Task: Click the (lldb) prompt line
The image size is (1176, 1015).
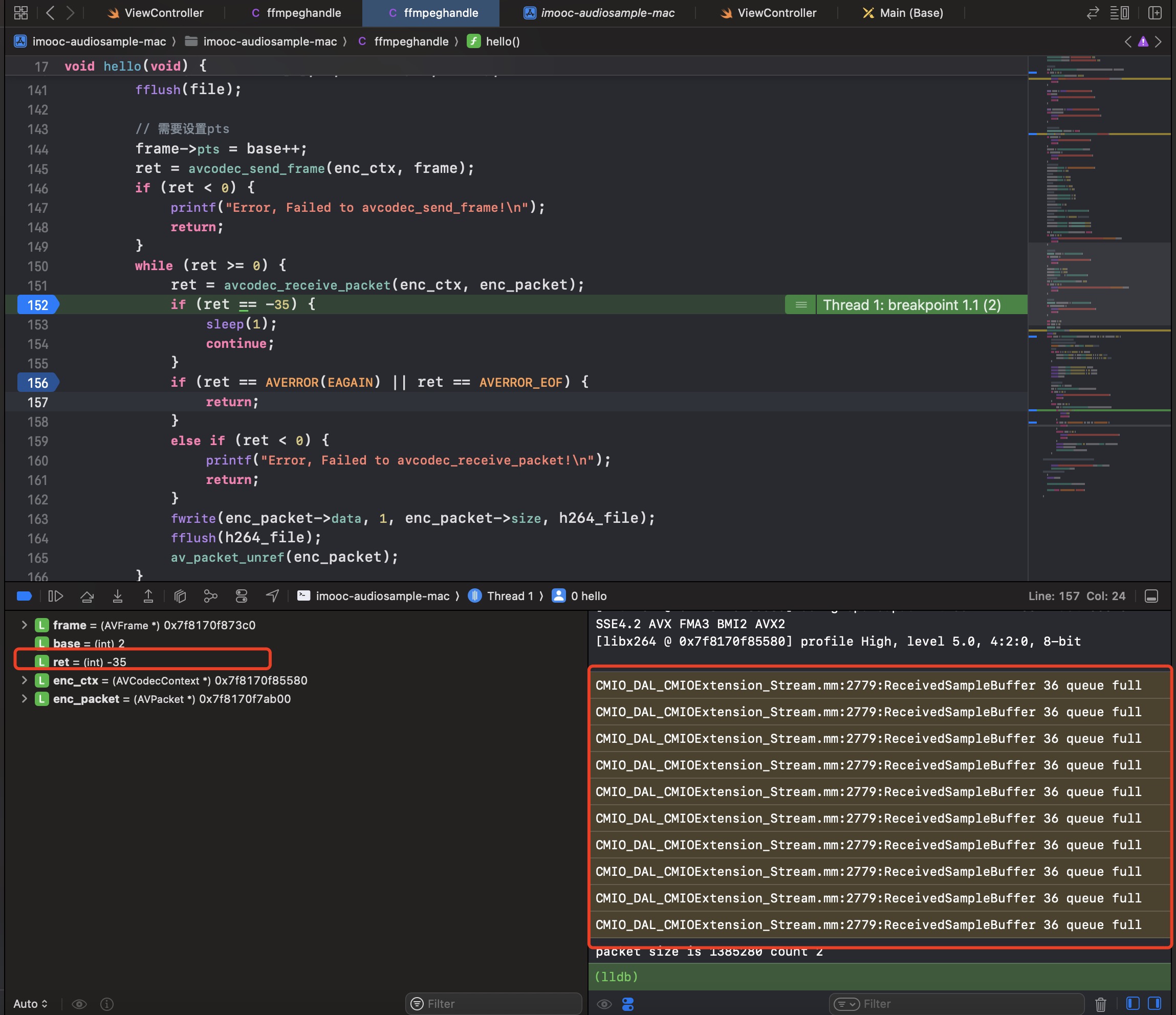Action: click(x=880, y=977)
